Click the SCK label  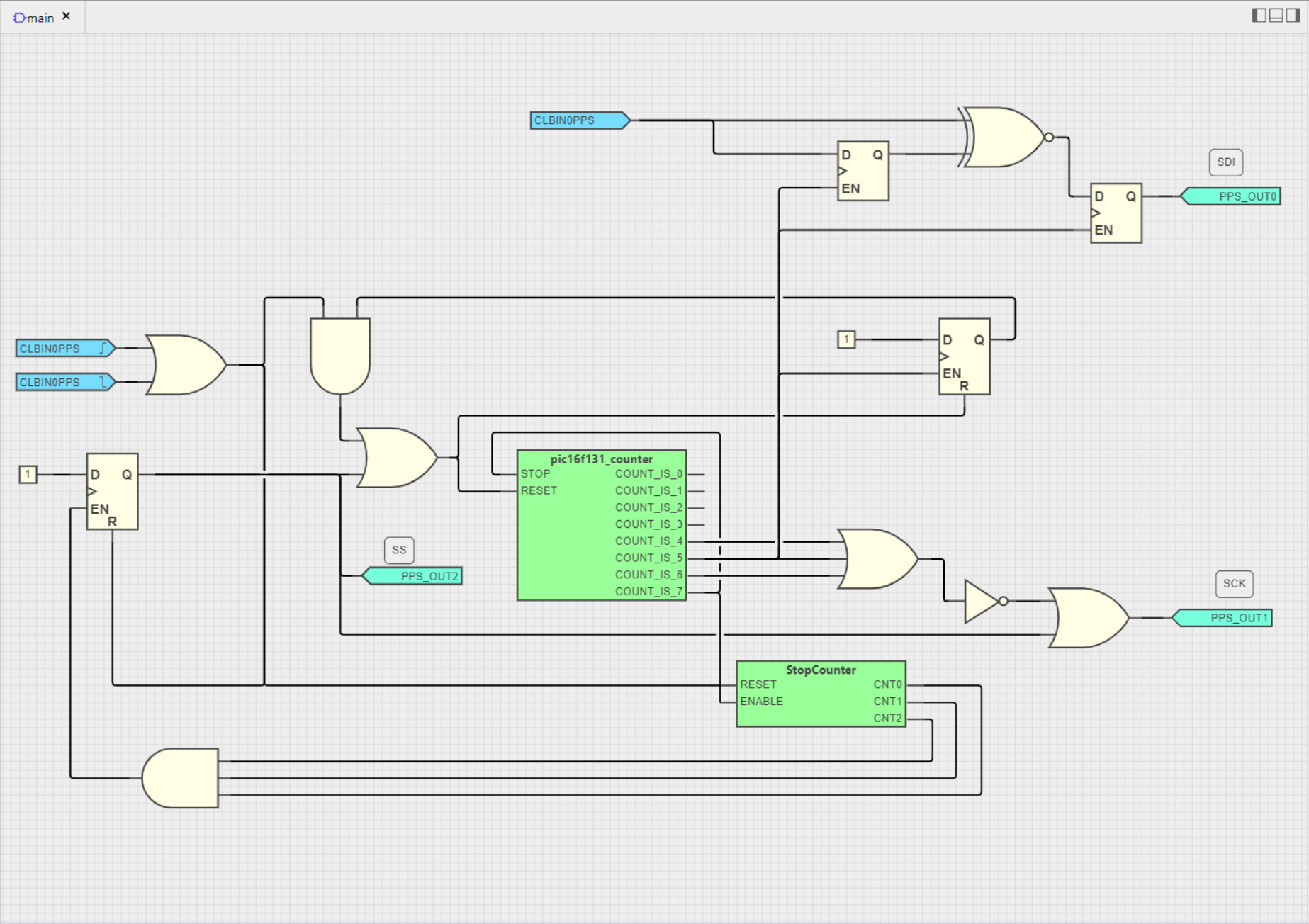(x=1234, y=584)
